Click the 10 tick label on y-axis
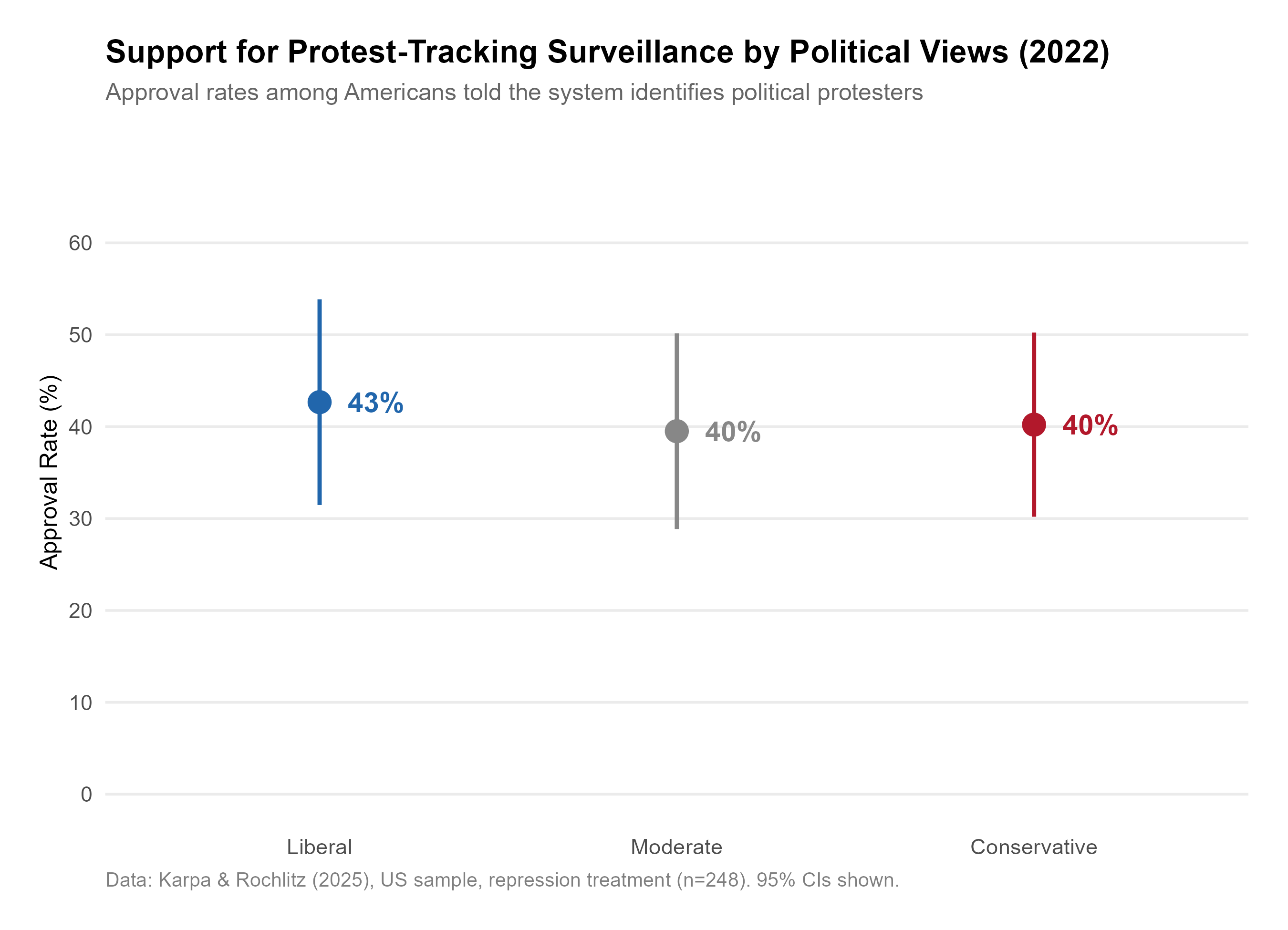 80,703
